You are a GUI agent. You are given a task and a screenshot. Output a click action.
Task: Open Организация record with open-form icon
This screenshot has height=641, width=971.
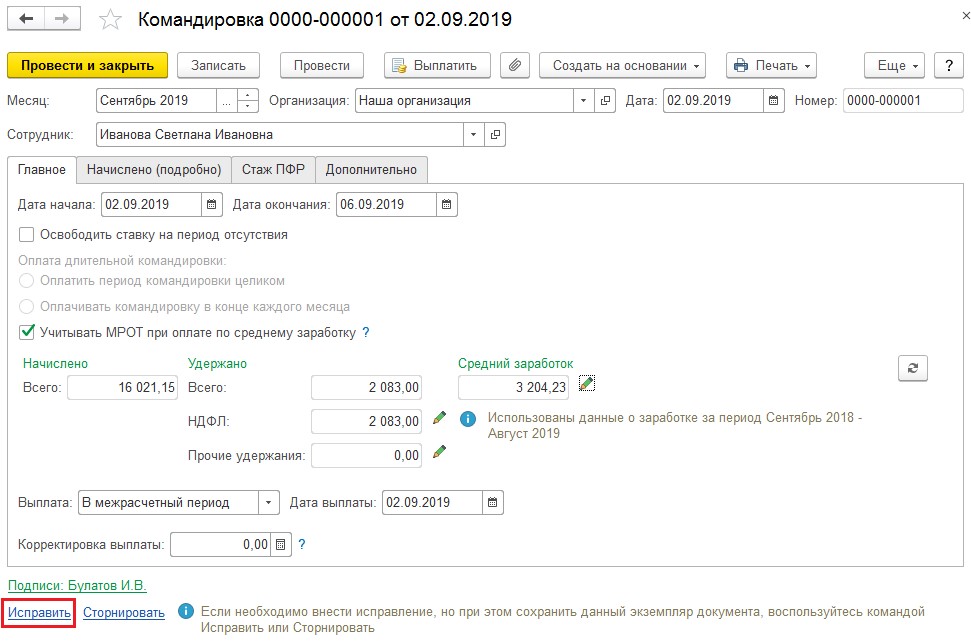[x=605, y=100]
